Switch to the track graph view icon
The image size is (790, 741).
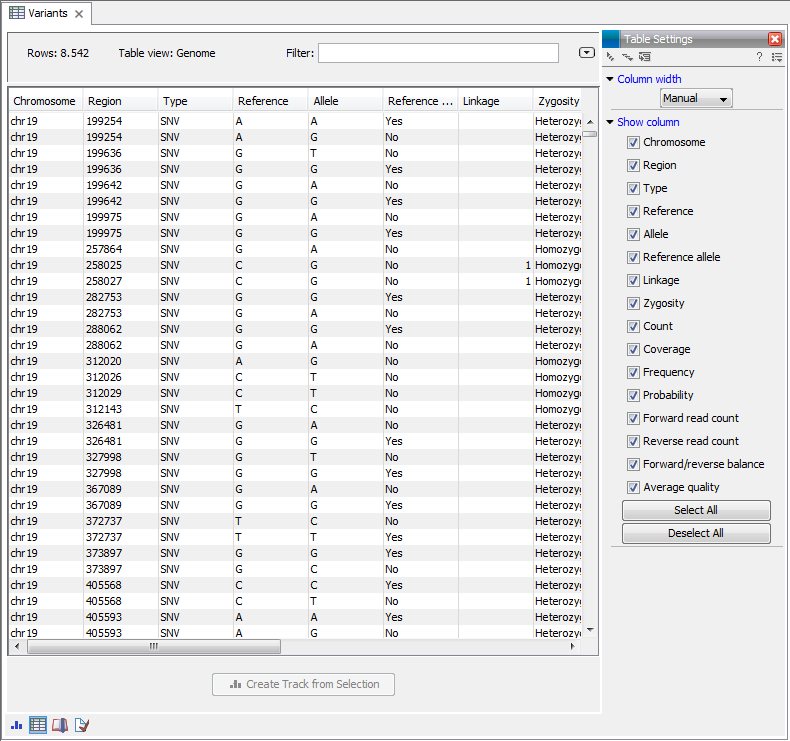17,725
